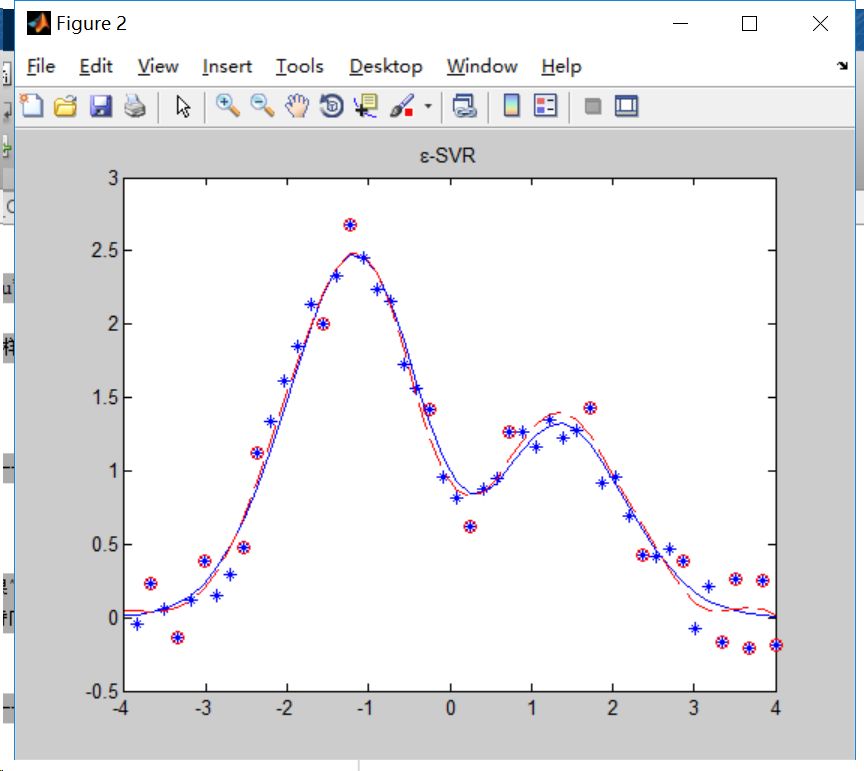Image resolution: width=864 pixels, height=771 pixels.
Task: Open the Desktop menu
Action: click(386, 67)
